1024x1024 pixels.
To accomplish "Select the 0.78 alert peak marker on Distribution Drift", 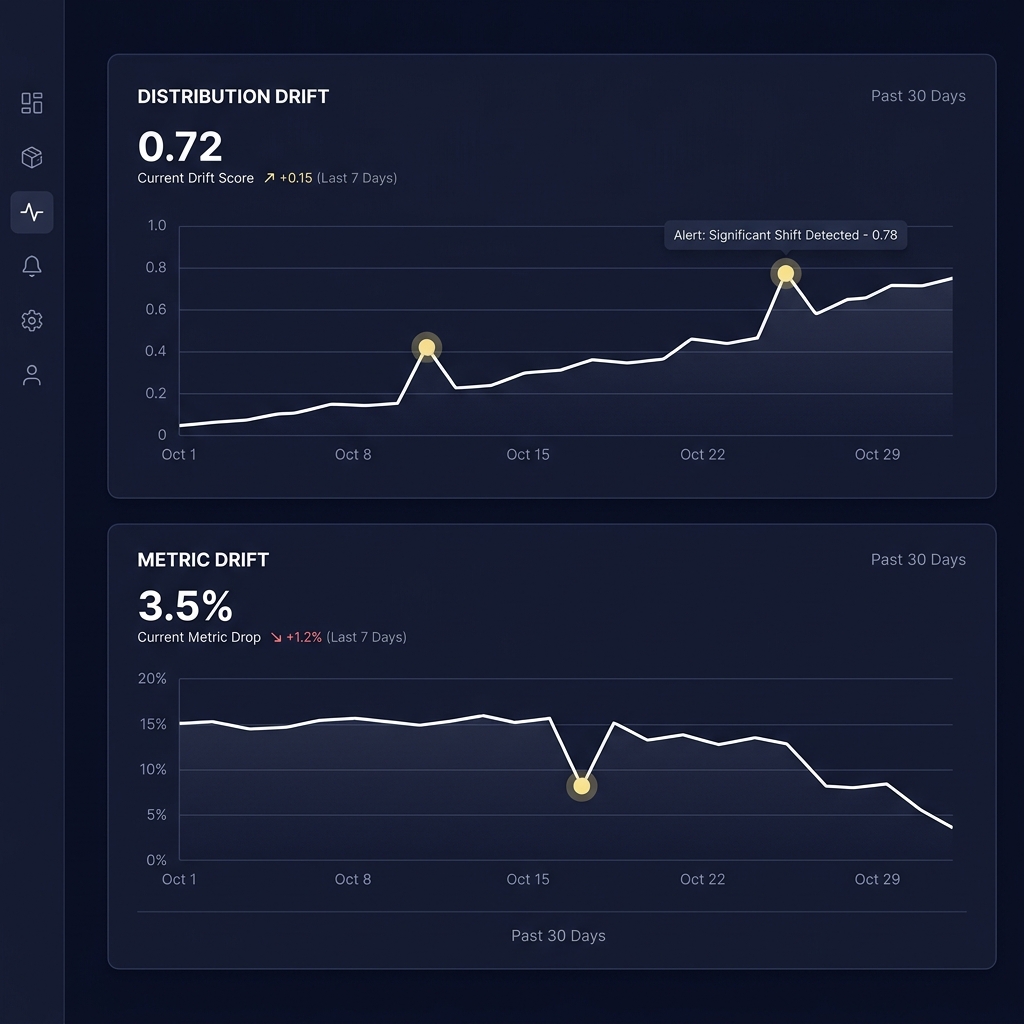I will point(786,274).
